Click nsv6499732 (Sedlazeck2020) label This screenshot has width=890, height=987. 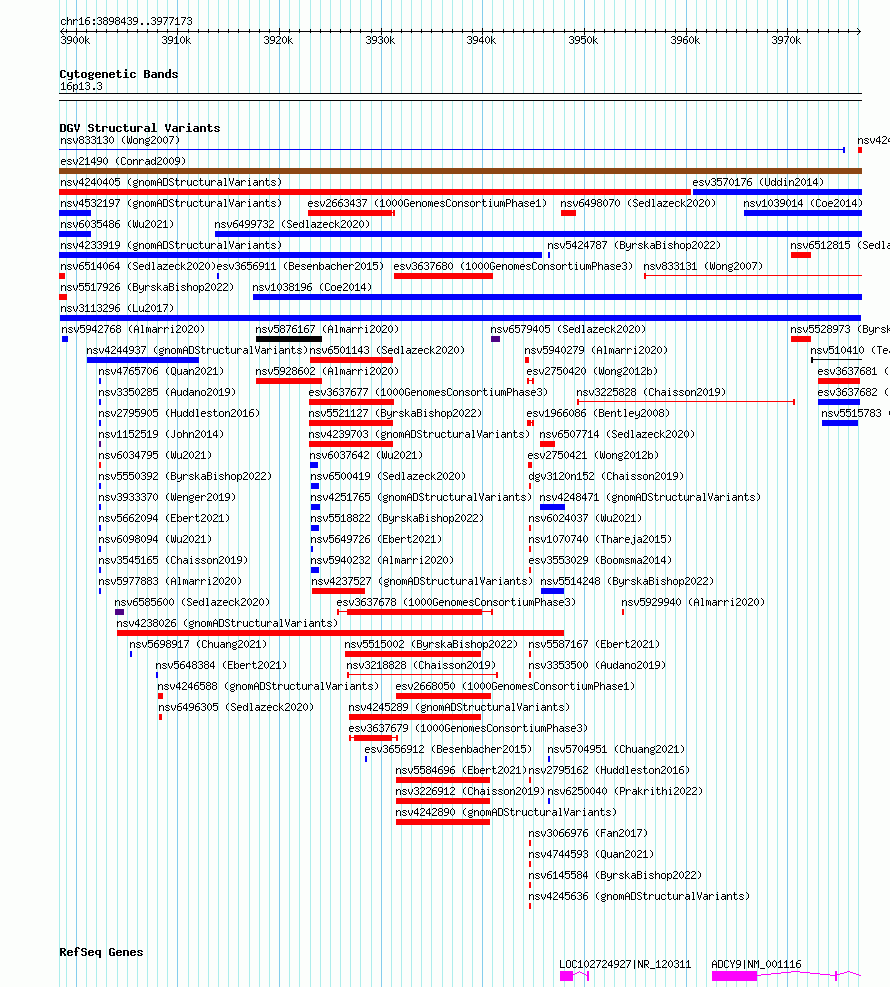(x=292, y=224)
